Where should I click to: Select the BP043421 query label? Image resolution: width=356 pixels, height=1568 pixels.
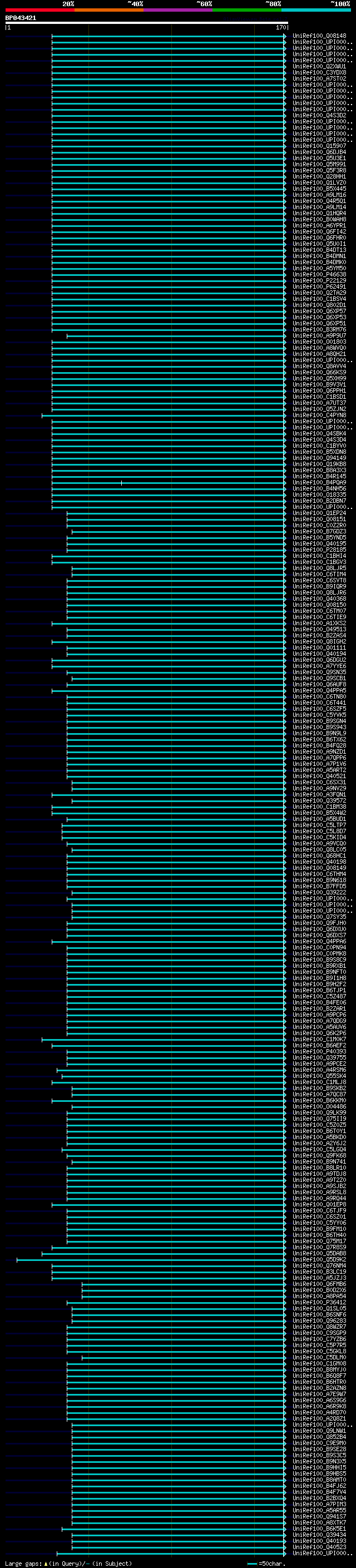[x=21, y=18]
